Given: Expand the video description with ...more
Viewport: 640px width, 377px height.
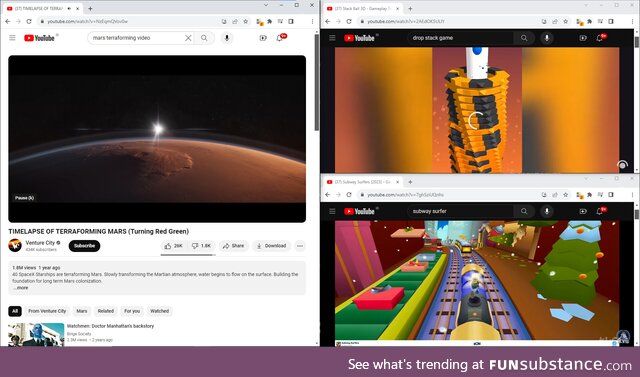Looking at the screenshot, I should (x=20, y=288).
